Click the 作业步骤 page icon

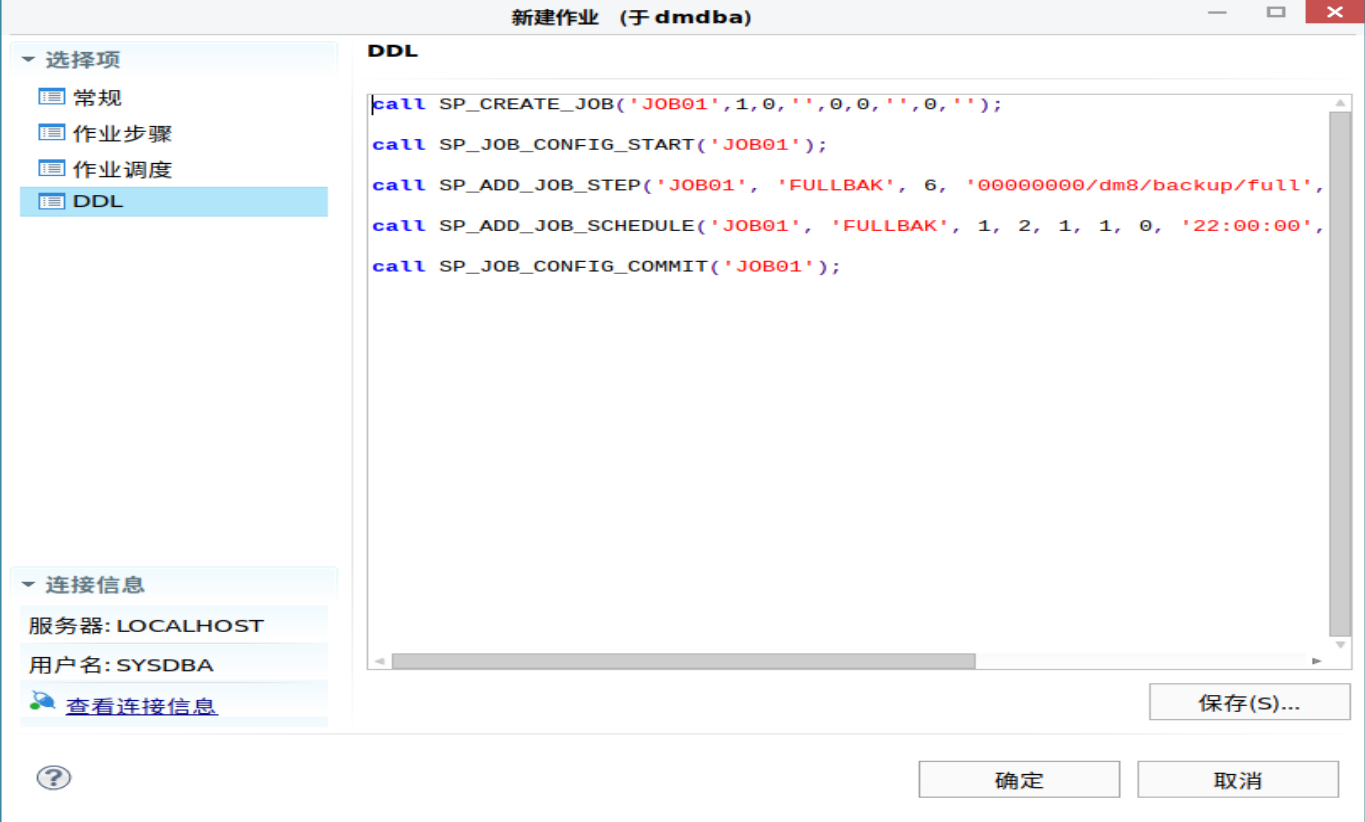pyautogui.click(x=51, y=133)
